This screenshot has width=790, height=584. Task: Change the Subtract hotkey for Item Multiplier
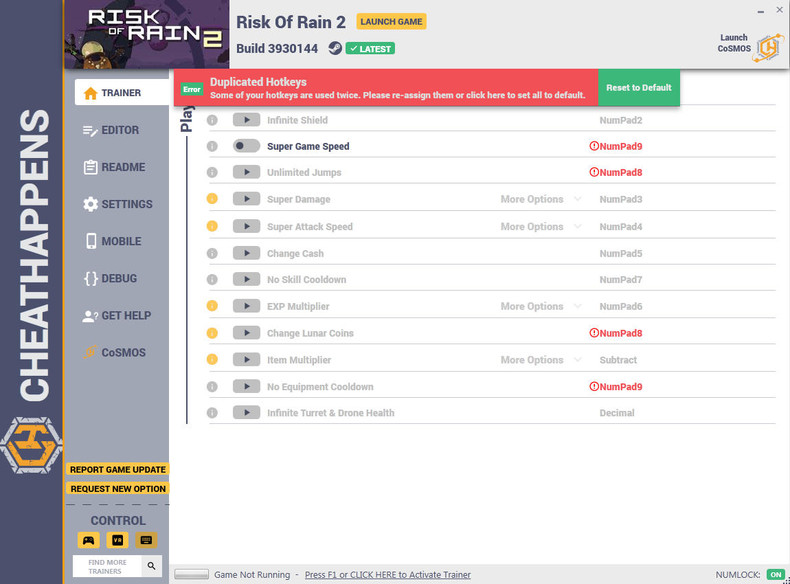(x=618, y=360)
